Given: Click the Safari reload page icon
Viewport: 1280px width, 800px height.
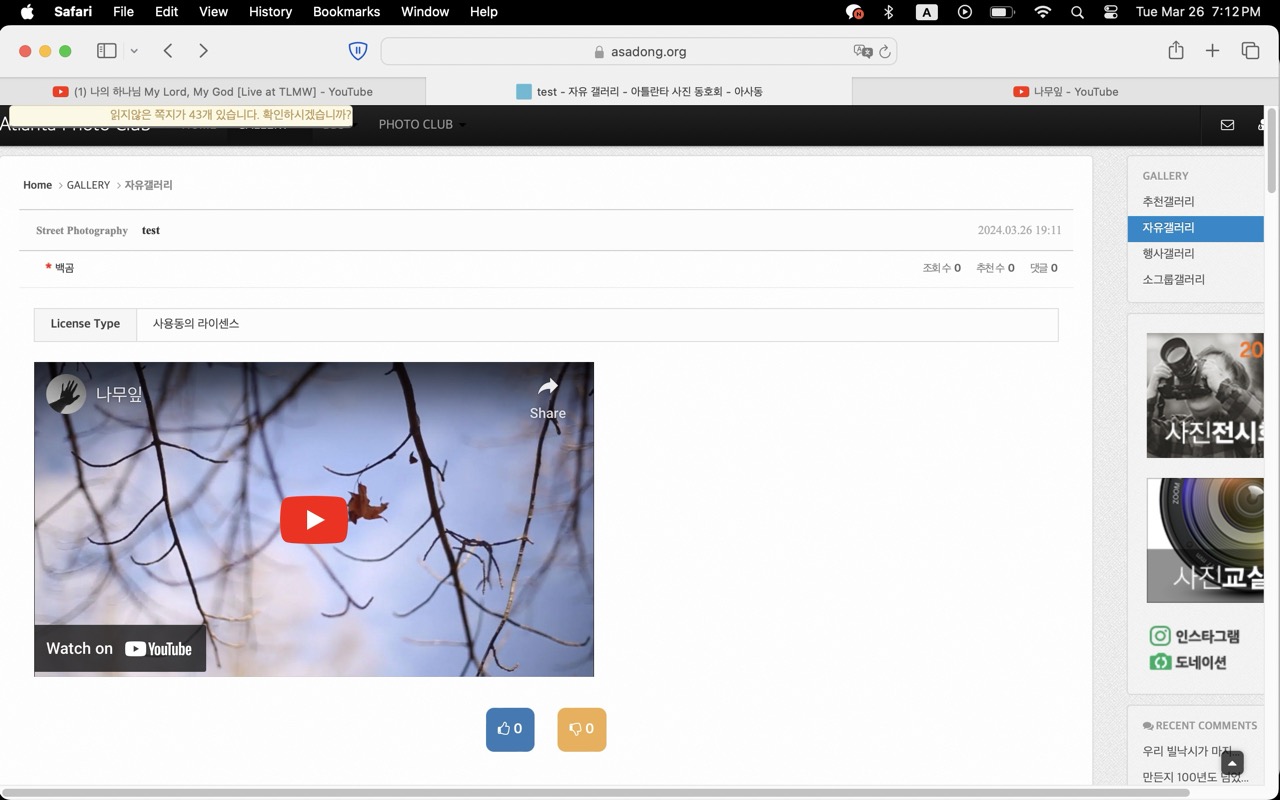Looking at the screenshot, I should pyautogui.click(x=884, y=52).
